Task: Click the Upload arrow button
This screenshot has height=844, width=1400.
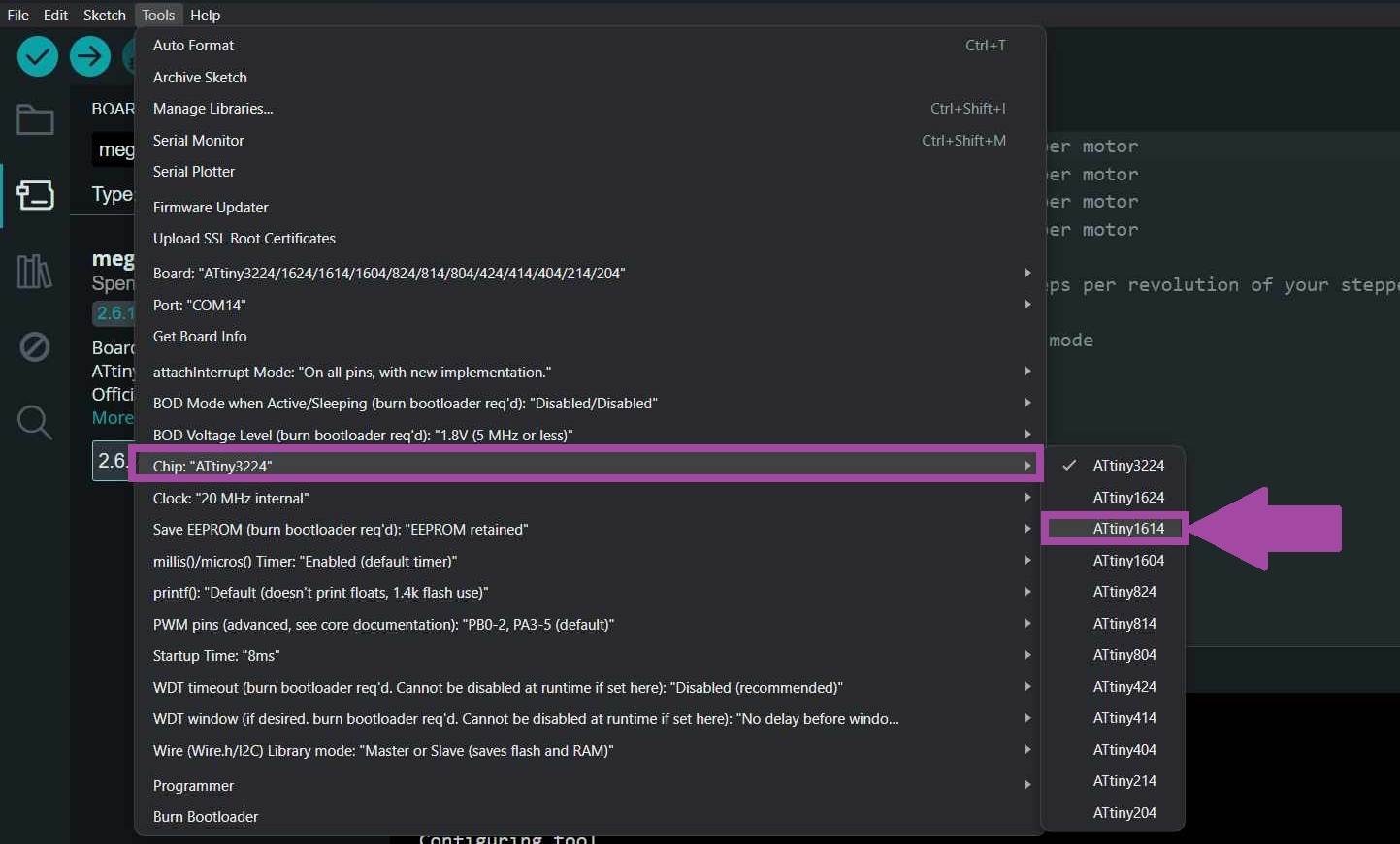Action: click(x=90, y=56)
